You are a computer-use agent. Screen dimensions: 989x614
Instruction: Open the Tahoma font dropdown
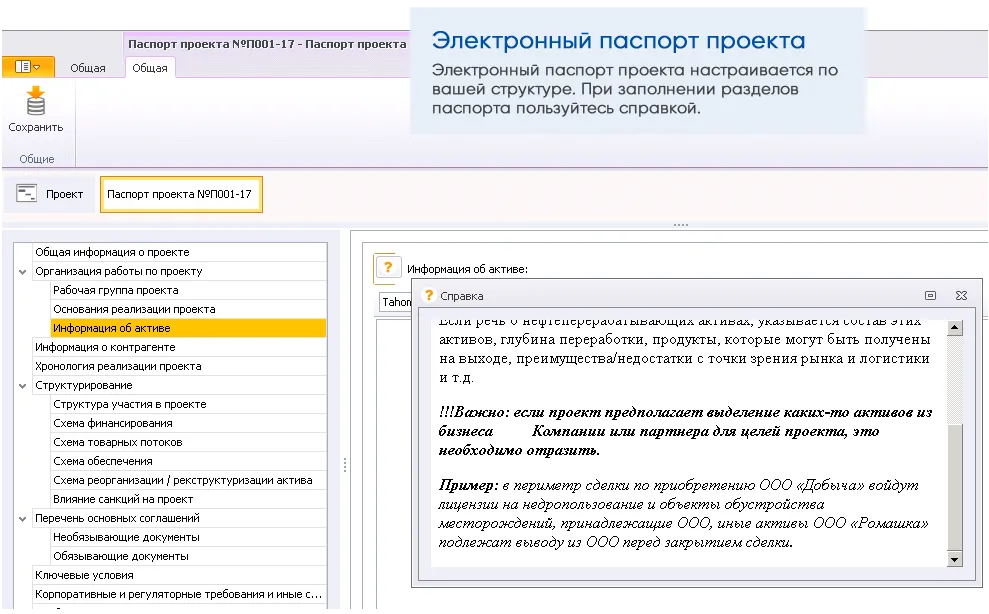(x=398, y=302)
